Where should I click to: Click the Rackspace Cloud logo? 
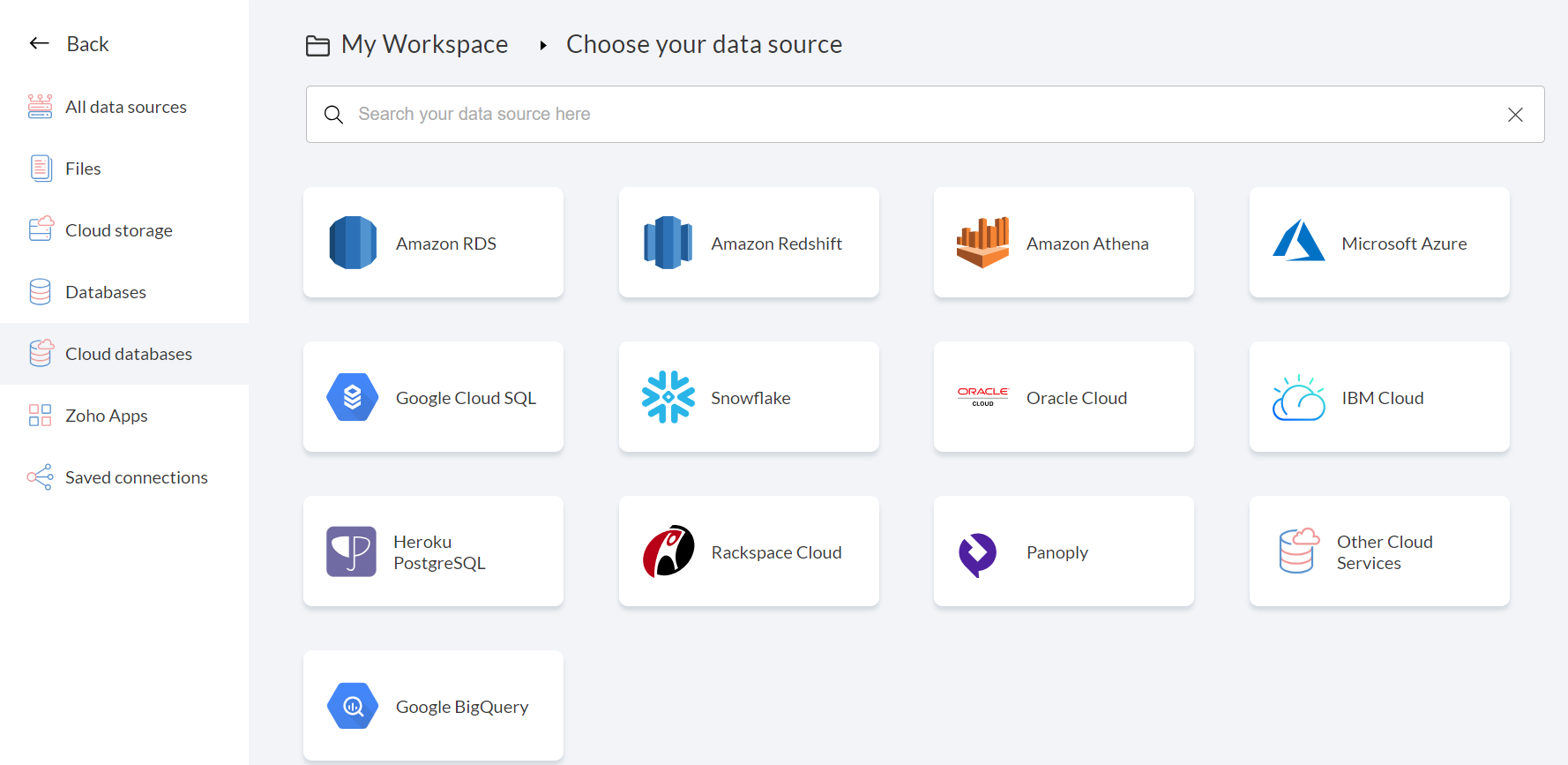(668, 551)
